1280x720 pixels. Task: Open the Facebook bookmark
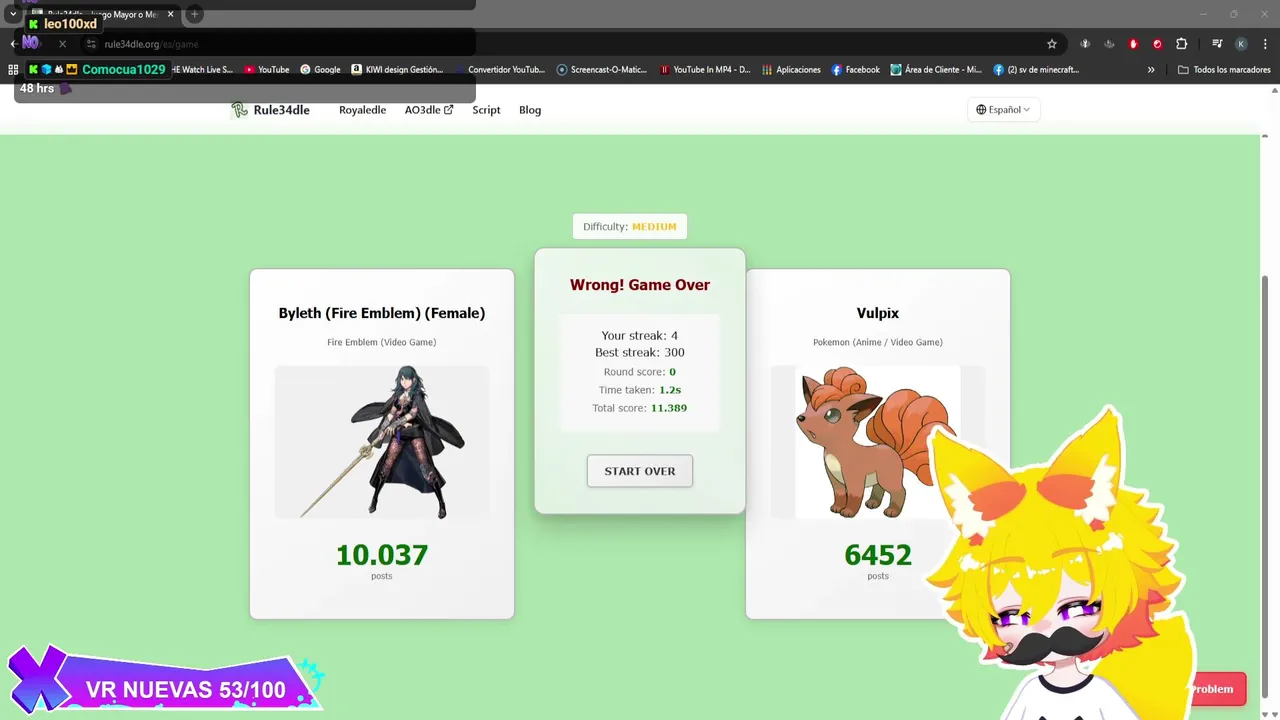(x=856, y=70)
